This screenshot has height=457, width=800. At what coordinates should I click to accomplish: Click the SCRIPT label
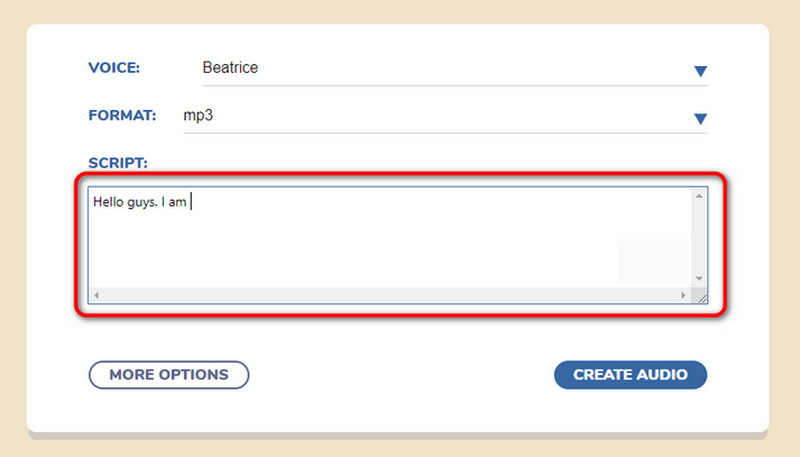(118, 162)
